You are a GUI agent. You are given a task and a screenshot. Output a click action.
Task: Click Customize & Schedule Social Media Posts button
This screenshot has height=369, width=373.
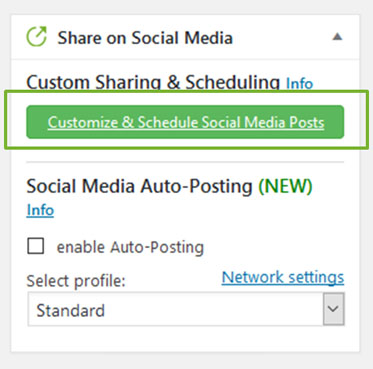(185, 122)
